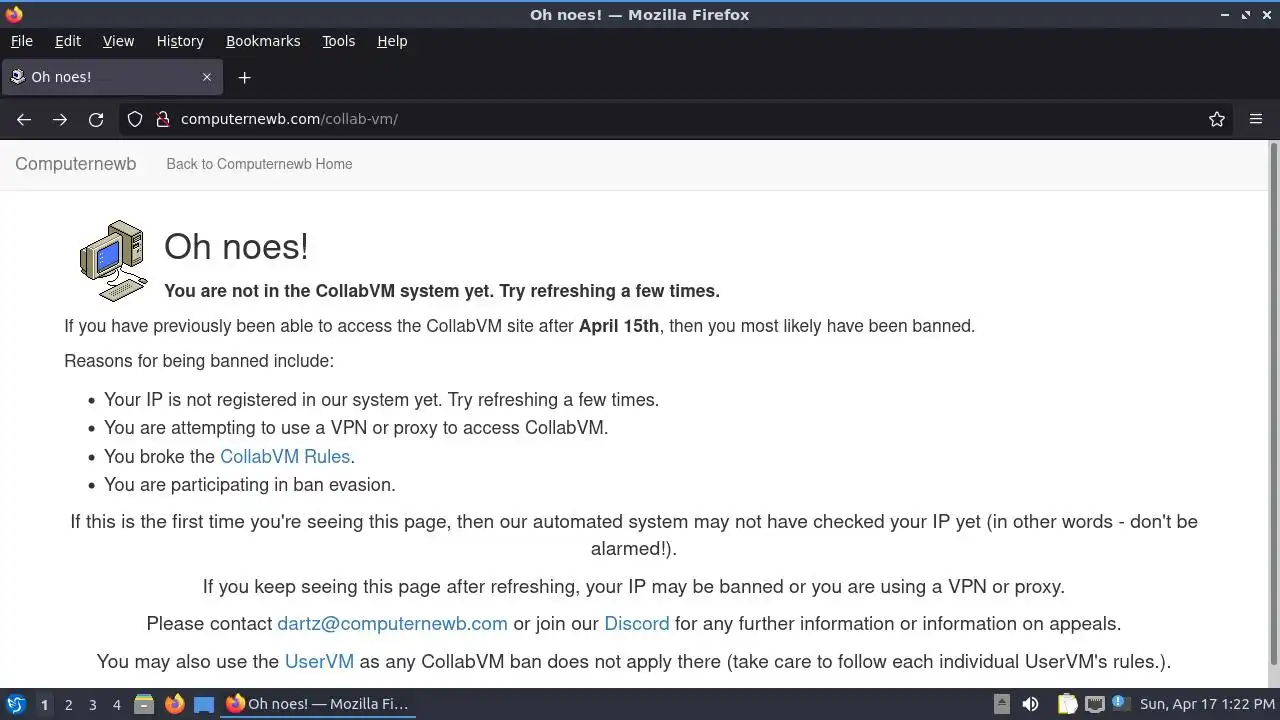Go forward one page

click(60, 119)
